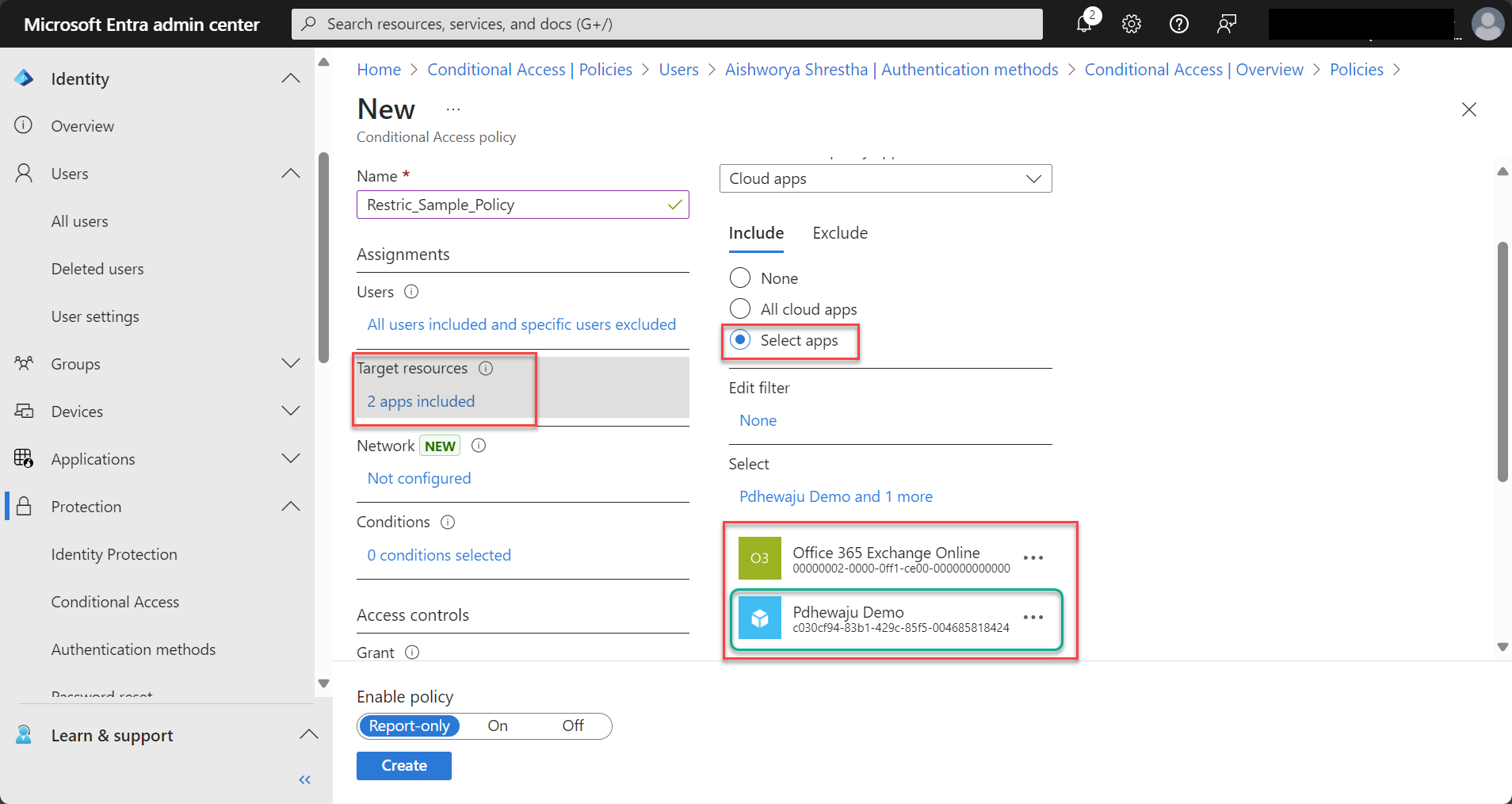Open Deleted users in sidebar
This screenshot has width=1512, height=804.
97,269
